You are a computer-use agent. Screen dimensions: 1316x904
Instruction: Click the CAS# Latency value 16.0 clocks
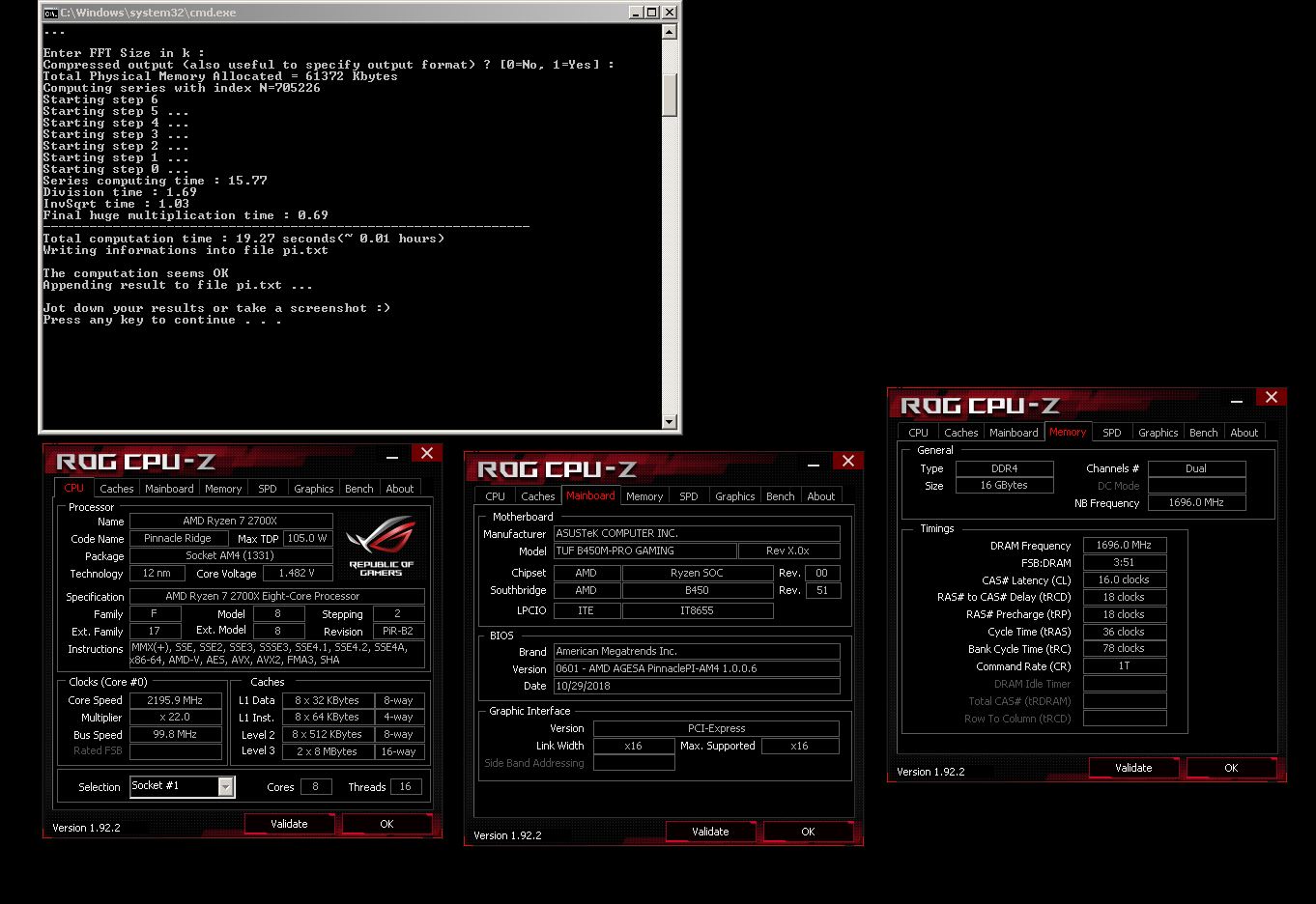tap(1125, 579)
